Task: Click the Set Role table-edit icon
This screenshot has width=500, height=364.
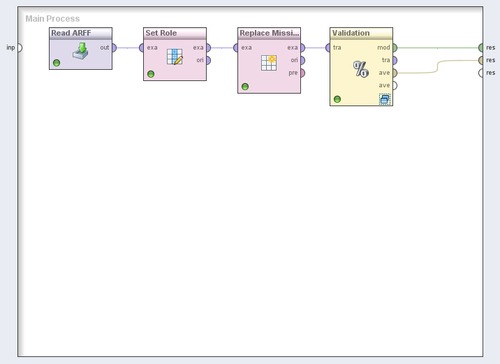Action: [x=175, y=57]
